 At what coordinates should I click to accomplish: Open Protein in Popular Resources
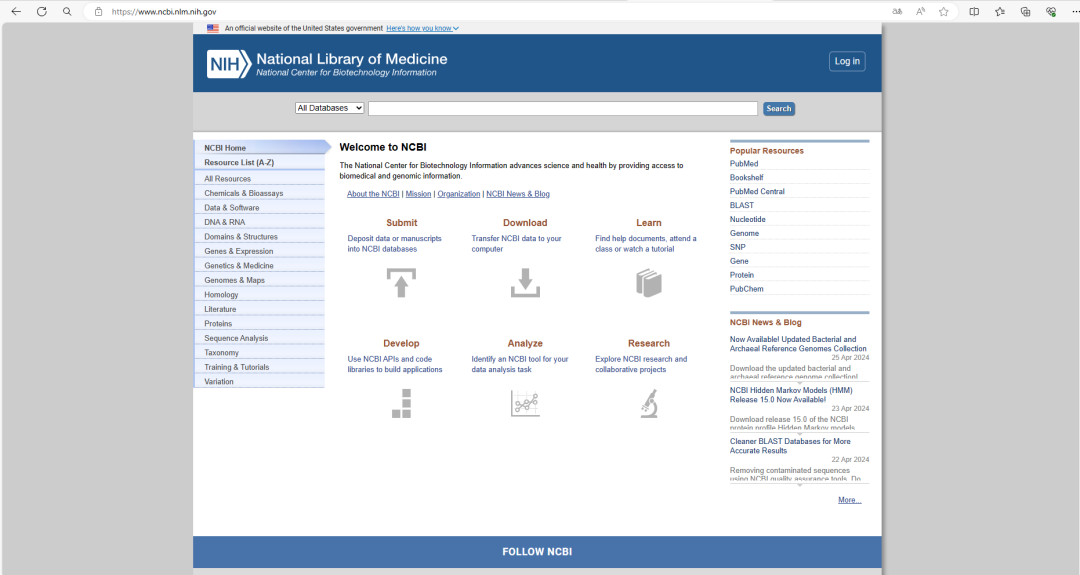tap(742, 275)
